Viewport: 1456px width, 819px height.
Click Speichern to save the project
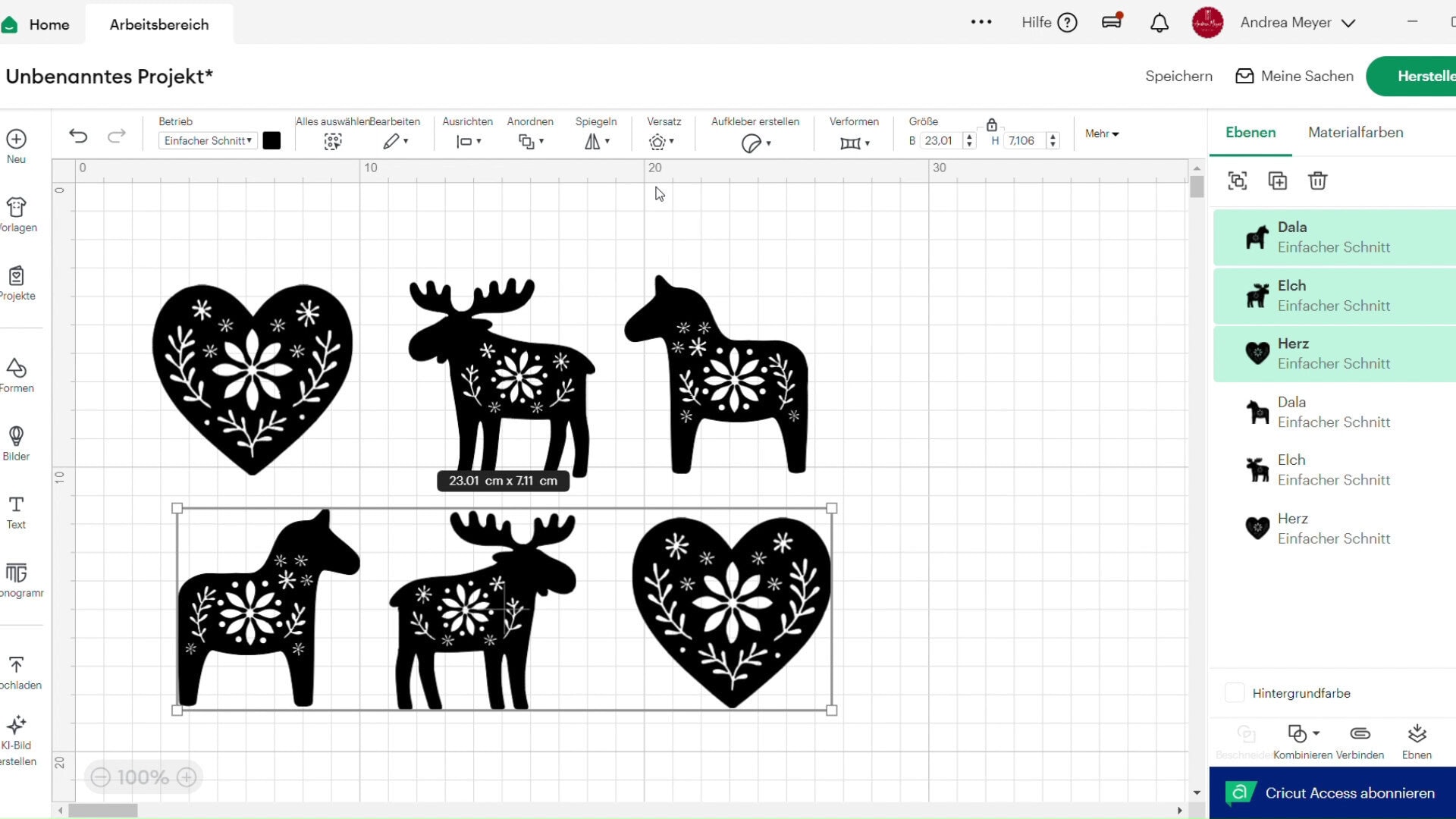click(1178, 76)
